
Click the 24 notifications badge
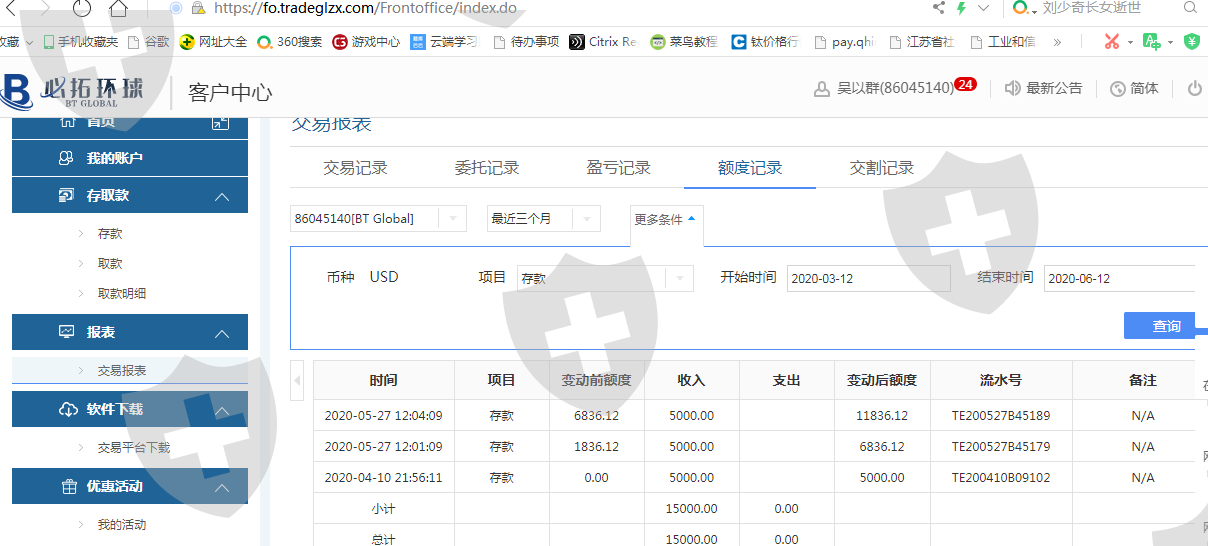965,85
